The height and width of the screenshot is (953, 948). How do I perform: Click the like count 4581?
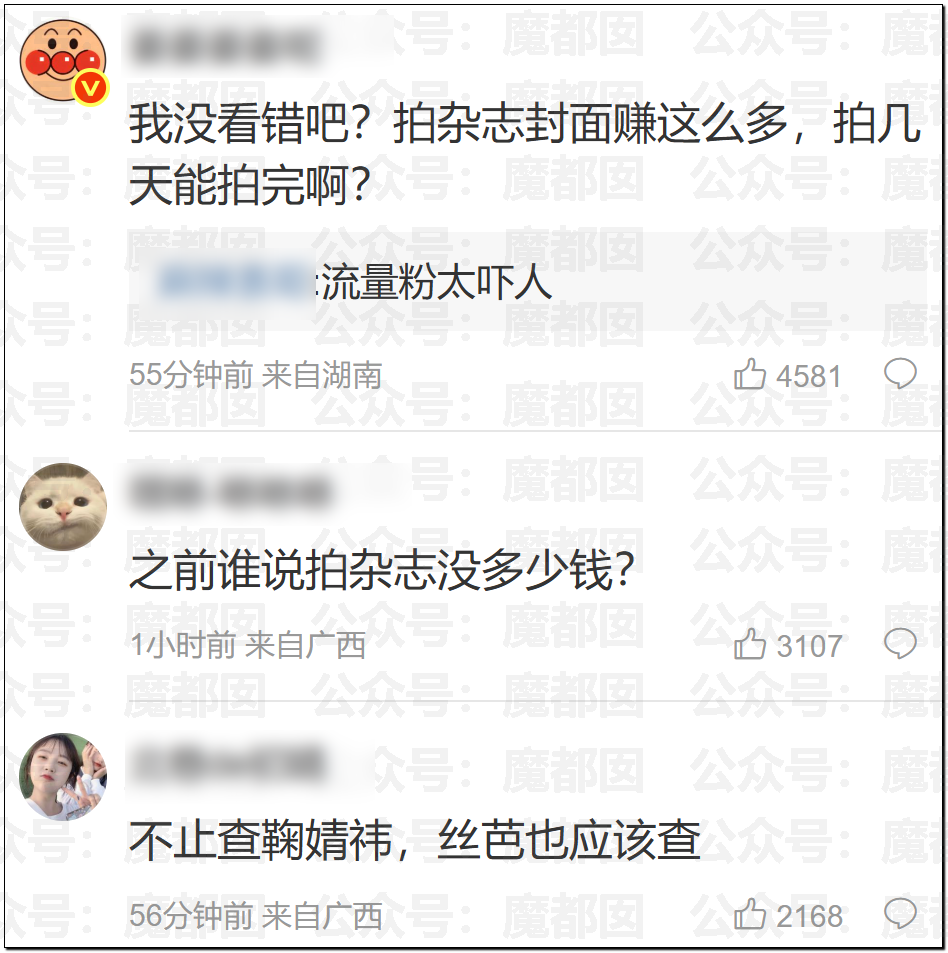pyautogui.click(x=809, y=376)
